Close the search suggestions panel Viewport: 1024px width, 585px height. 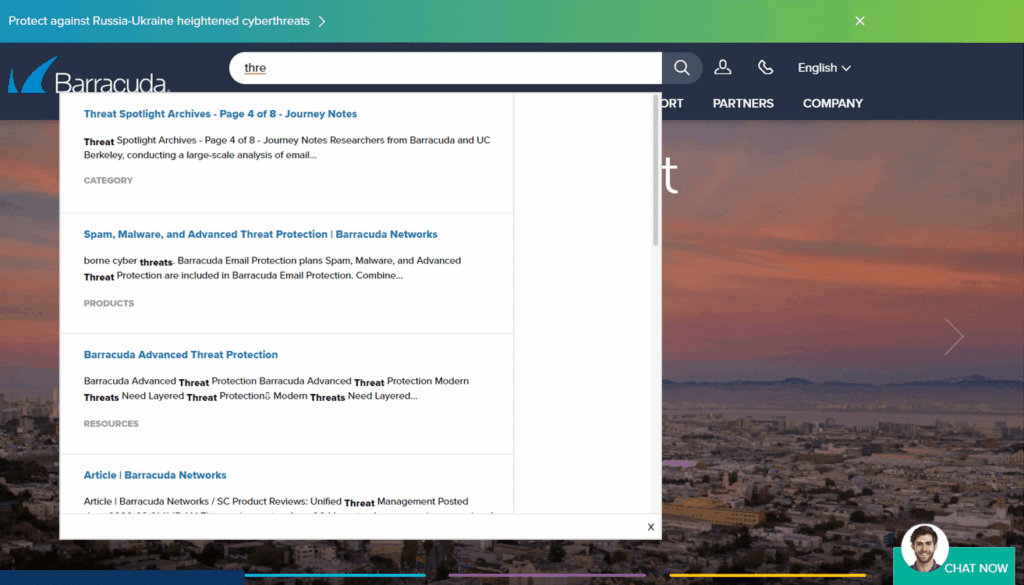pos(650,526)
